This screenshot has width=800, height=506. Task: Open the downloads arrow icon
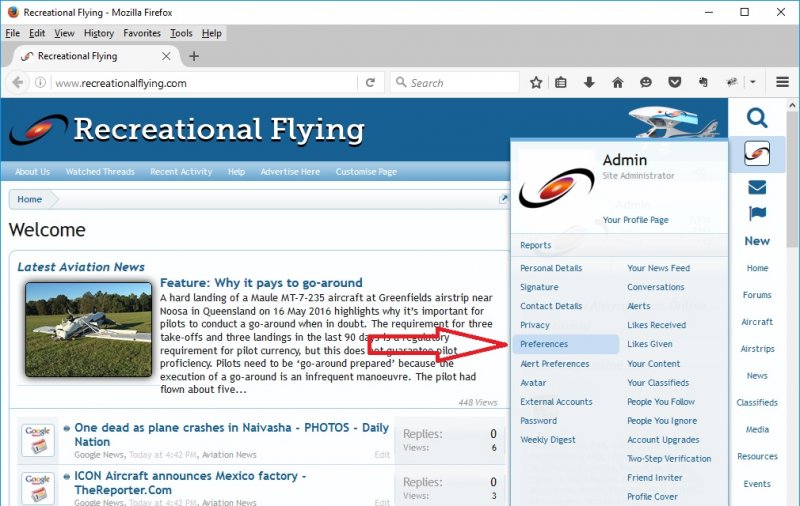point(589,83)
